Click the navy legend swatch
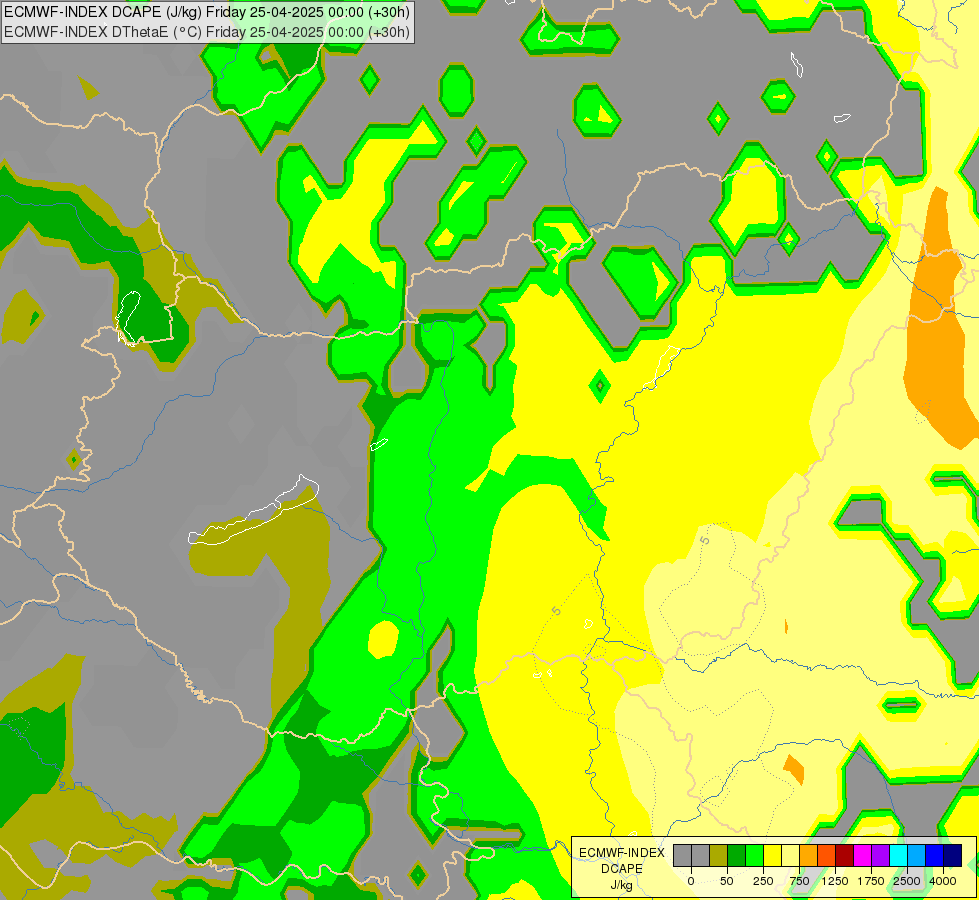This screenshot has width=979, height=900. click(953, 855)
